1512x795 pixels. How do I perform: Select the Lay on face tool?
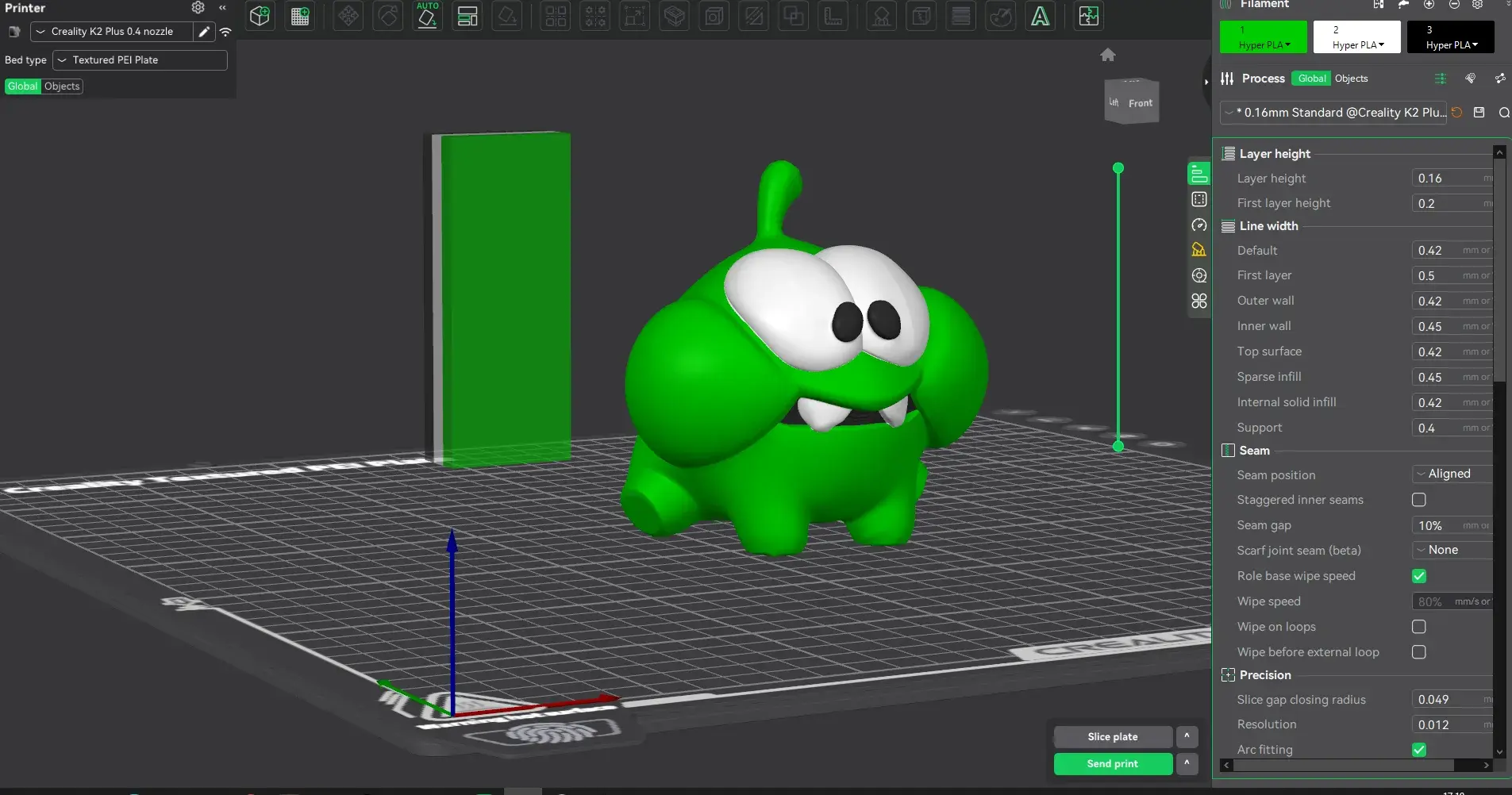click(x=507, y=16)
